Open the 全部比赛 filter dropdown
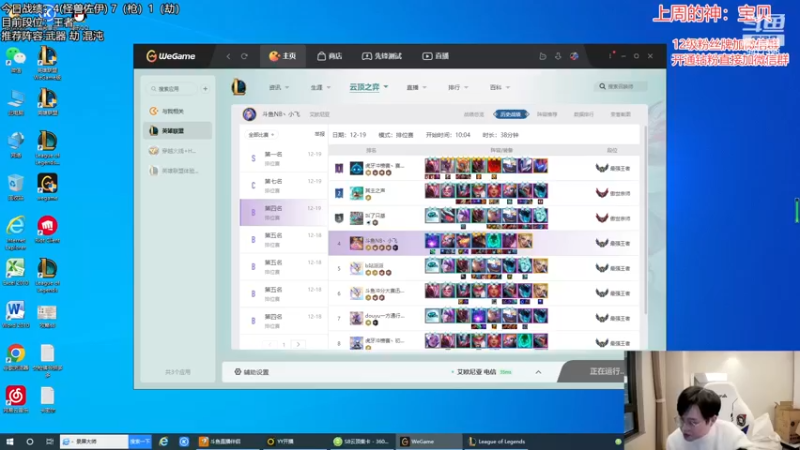Screen dimensions: 800x450 (x=261, y=135)
